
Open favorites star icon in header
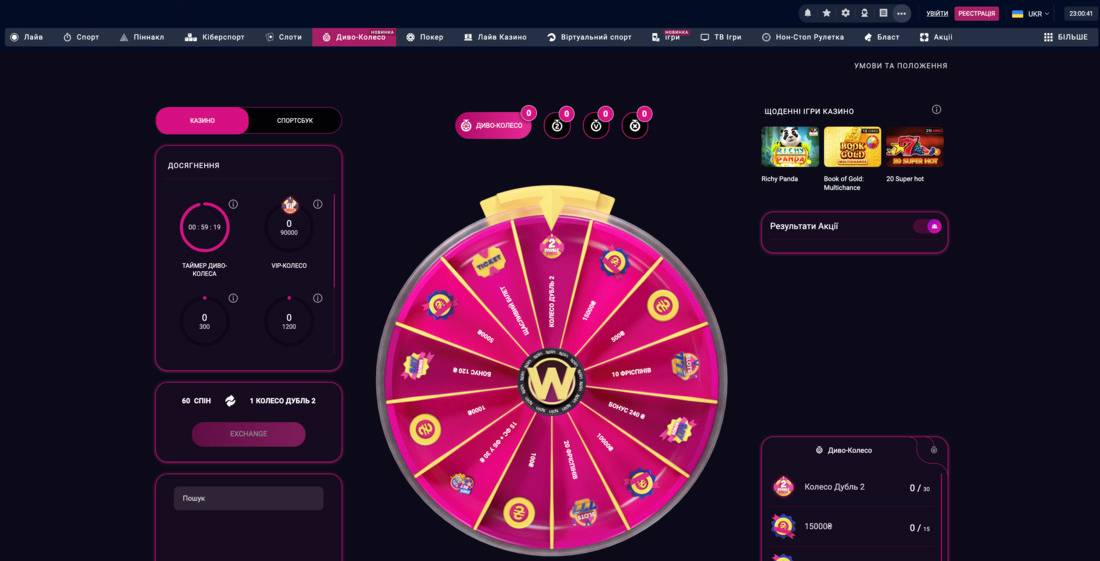826,13
